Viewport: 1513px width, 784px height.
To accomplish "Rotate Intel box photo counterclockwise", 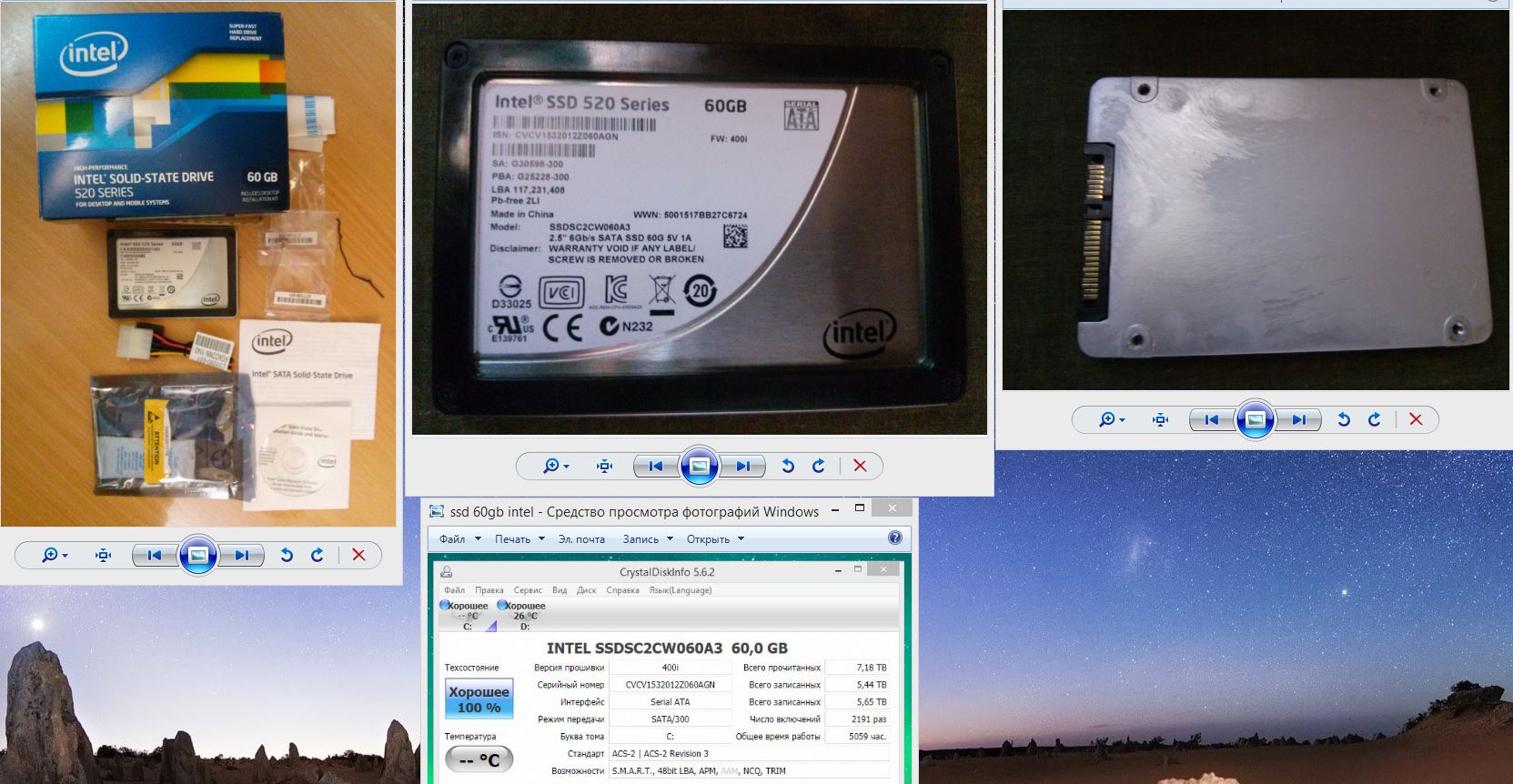I will (287, 555).
